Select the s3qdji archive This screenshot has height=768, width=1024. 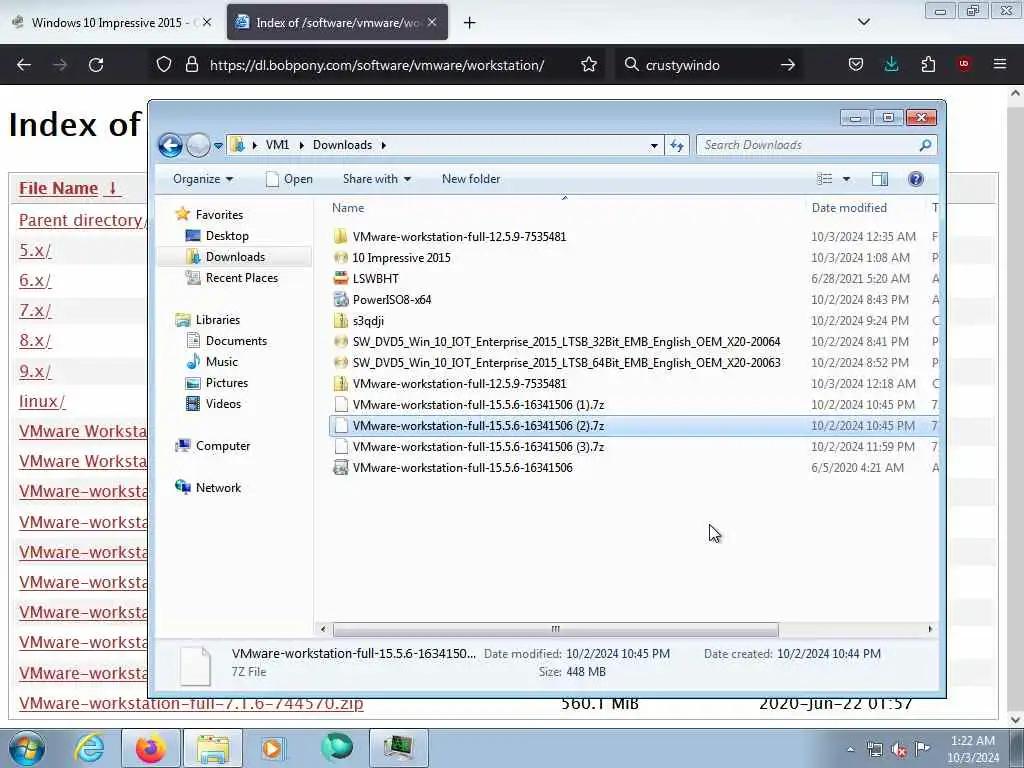click(x=359, y=321)
